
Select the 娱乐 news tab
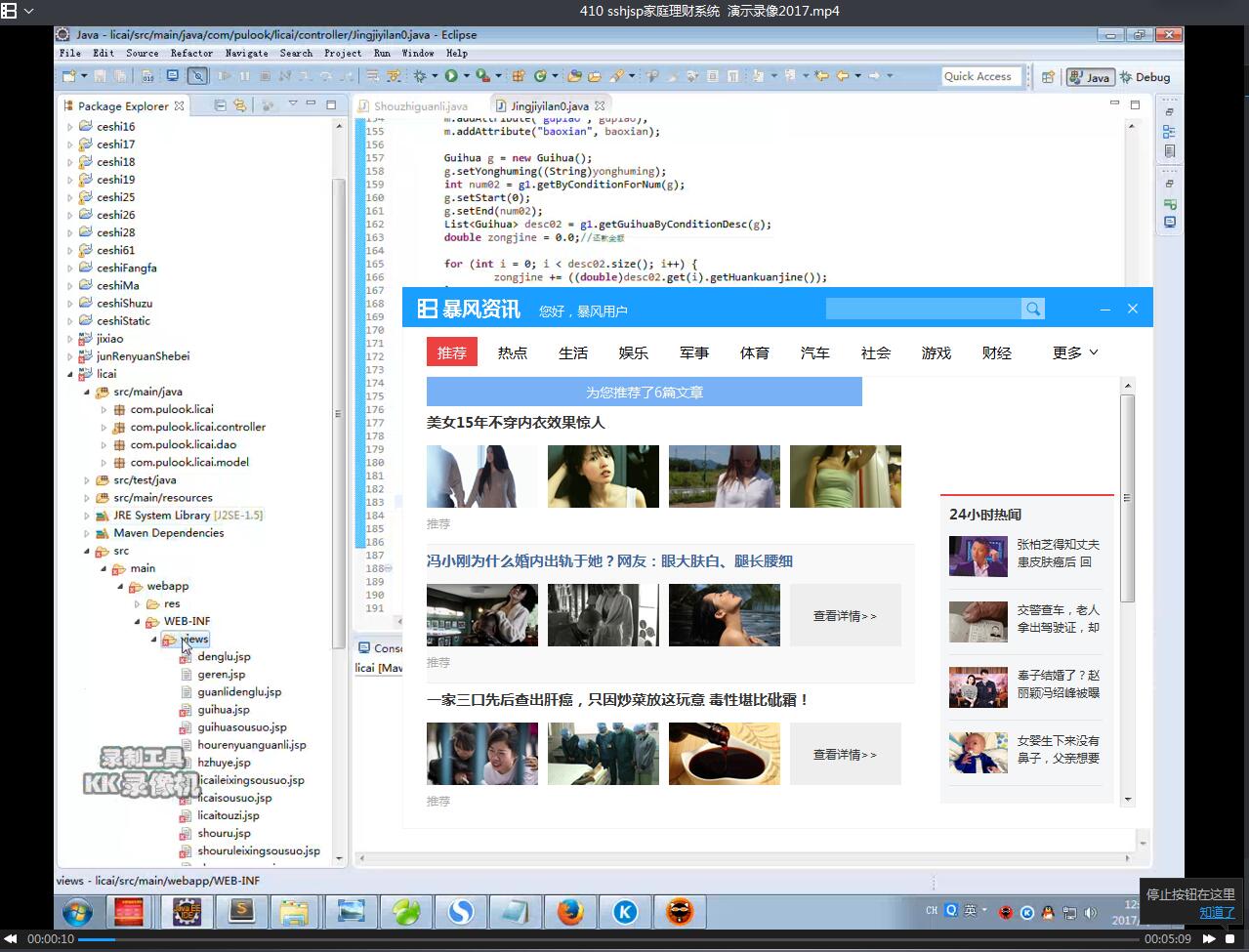coord(634,352)
